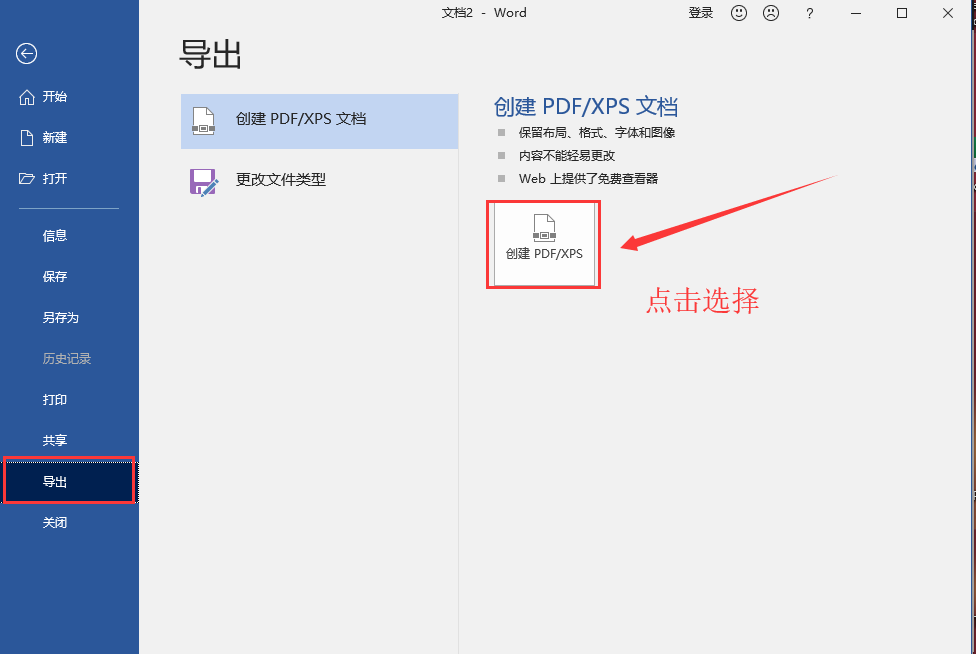This screenshot has height=654, width=976.
Task: Close the Word window
Action: (x=947, y=13)
